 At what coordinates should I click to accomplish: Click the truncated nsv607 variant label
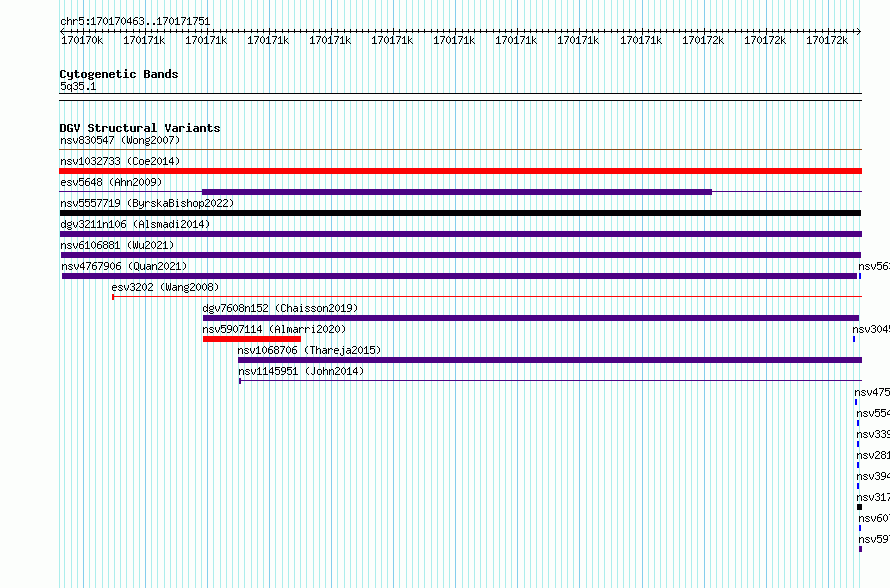click(x=874, y=518)
